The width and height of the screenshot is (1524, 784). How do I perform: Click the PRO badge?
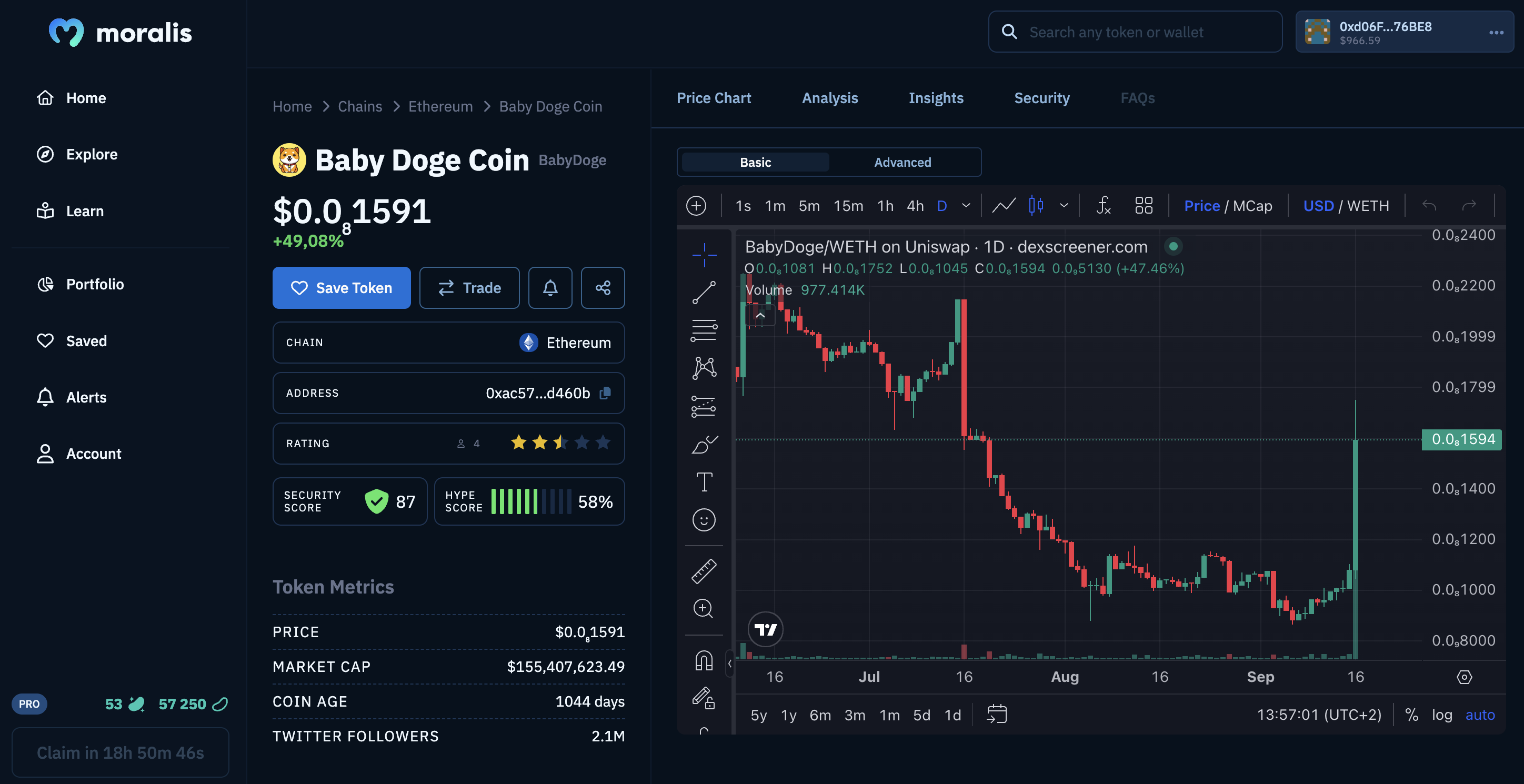29,704
